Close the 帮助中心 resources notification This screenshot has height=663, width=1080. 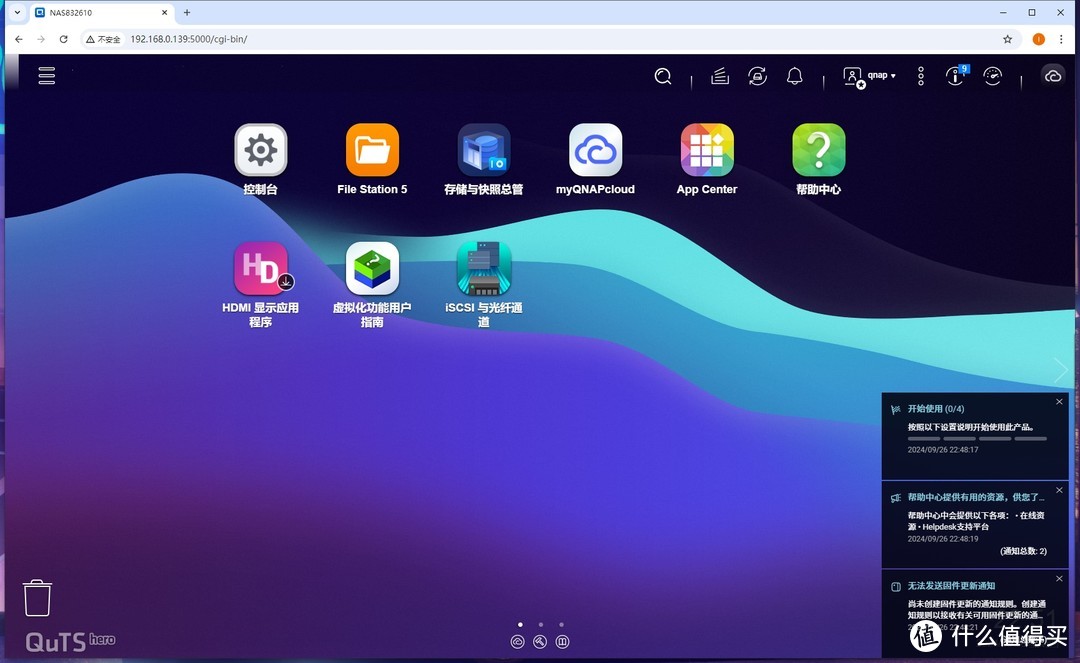click(1059, 490)
